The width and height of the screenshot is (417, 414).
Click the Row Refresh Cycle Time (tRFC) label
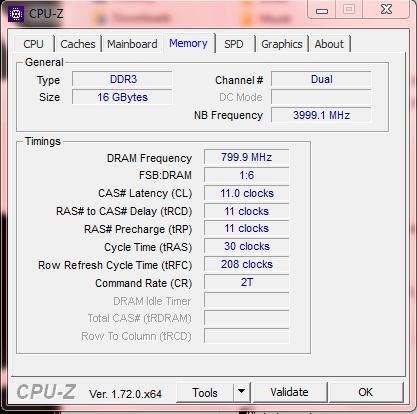click(115, 265)
